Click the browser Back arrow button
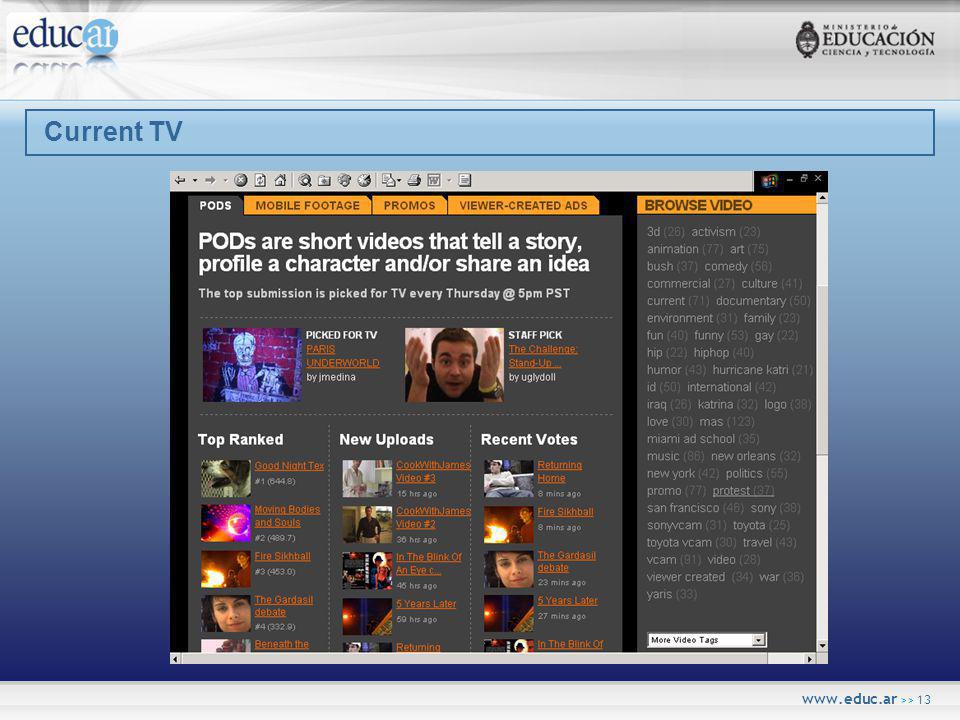The image size is (960, 720). click(x=180, y=180)
